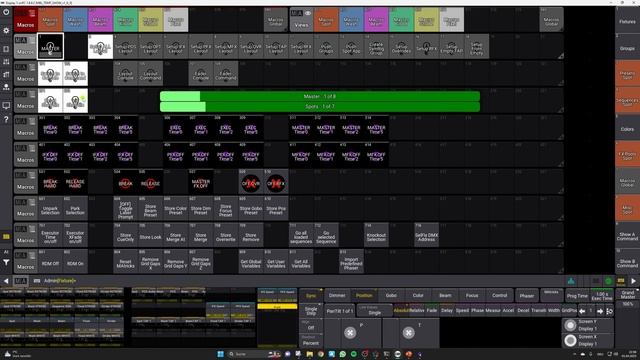Open Show A Command view button
This screenshot has height=360, width=640.
point(627,236)
